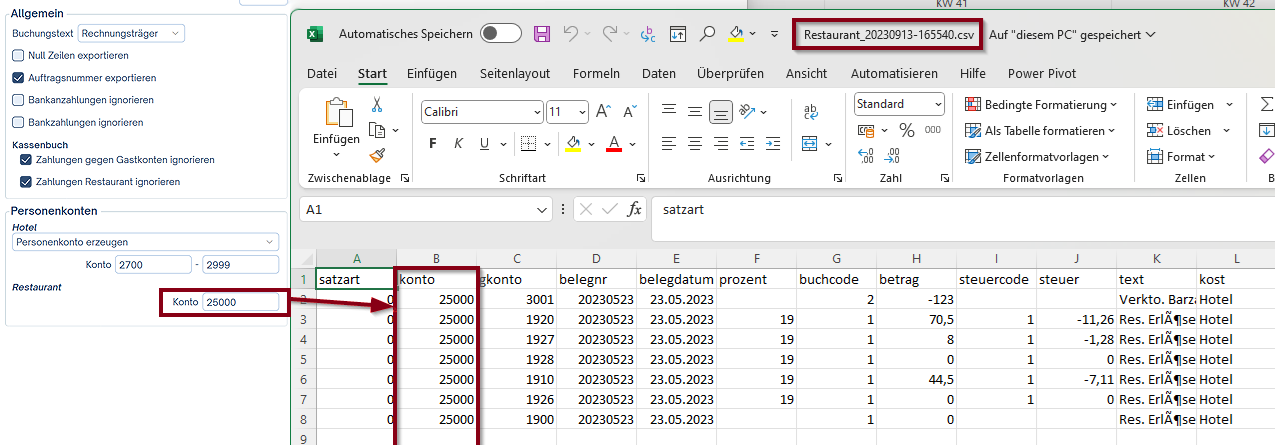
Task: Open the font size 11 dropdown
Action: [582, 112]
